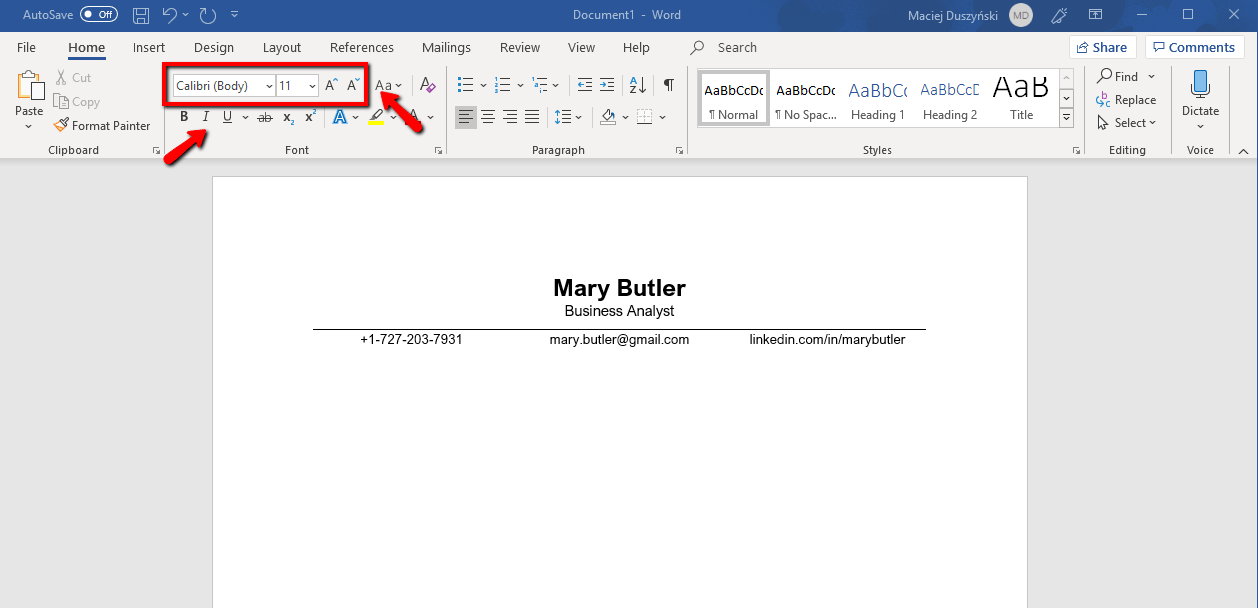Viewport: 1258px width, 608px height.
Task: Select the Superscript icon
Action: 309,117
